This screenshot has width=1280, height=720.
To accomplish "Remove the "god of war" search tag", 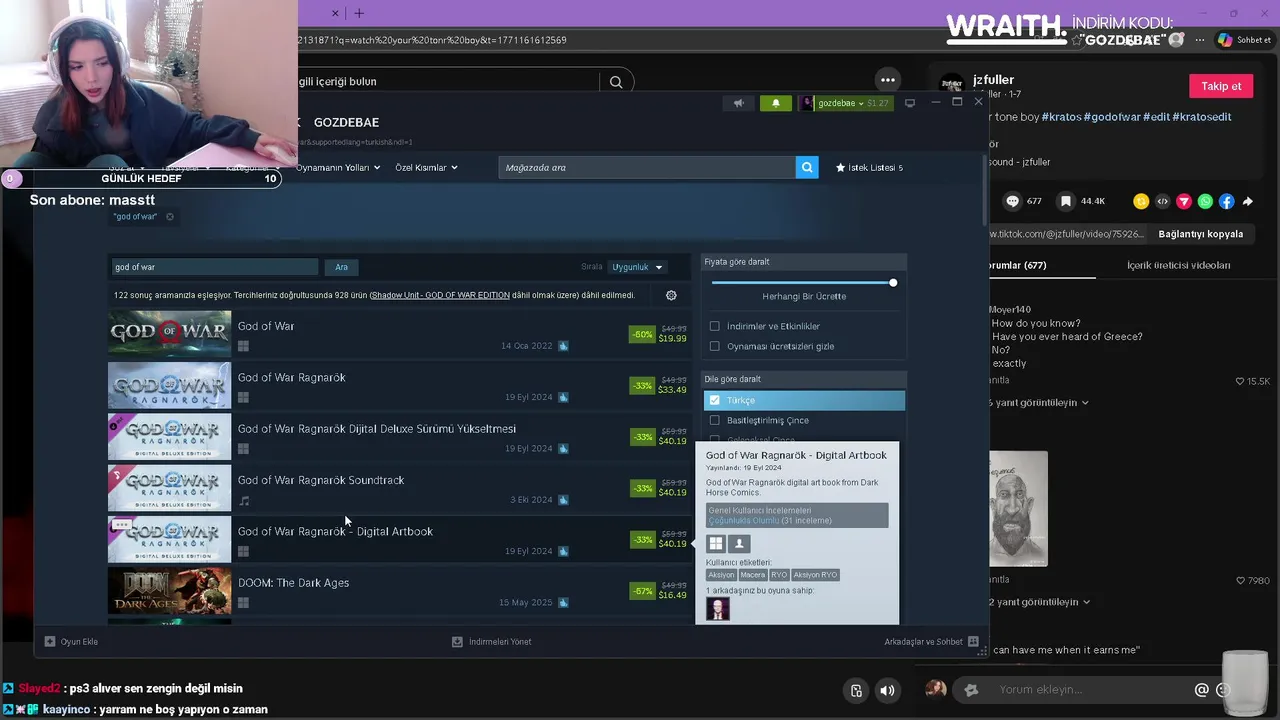I will pyautogui.click(x=170, y=217).
